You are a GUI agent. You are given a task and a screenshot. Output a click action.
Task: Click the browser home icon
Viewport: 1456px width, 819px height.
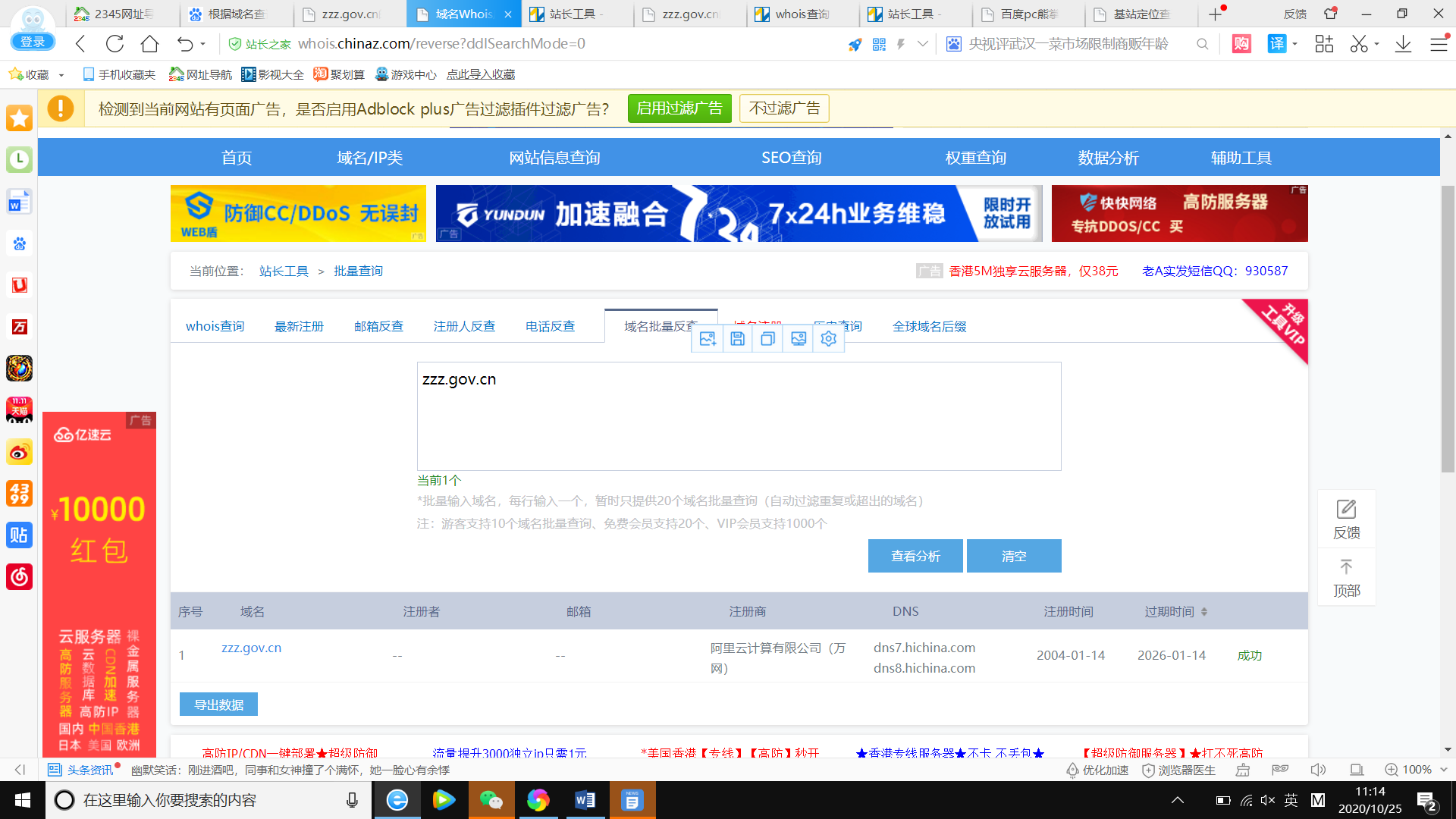(x=149, y=44)
